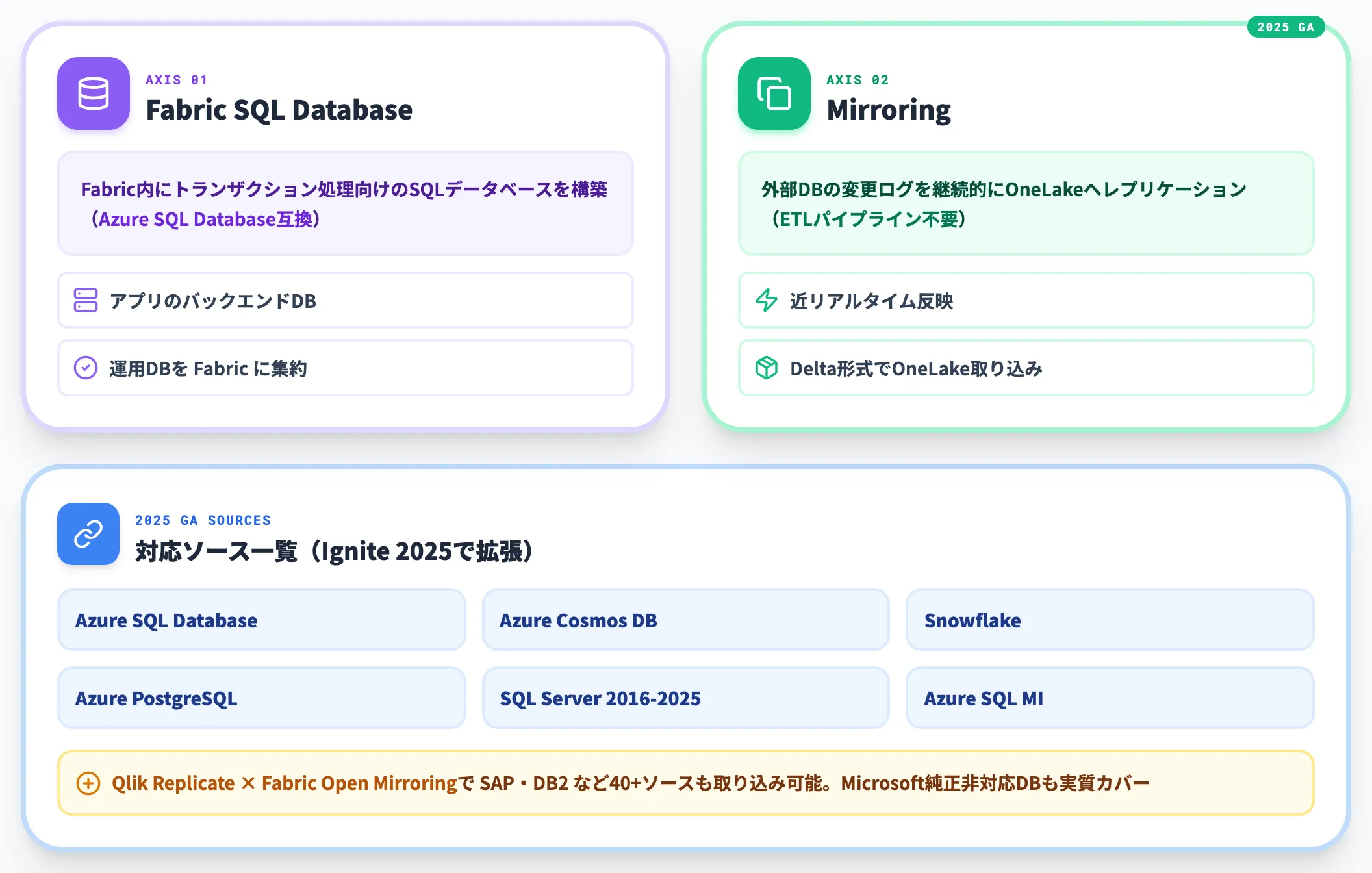Image resolution: width=1372 pixels, height=873 pixels.
Task: Click the 近リアルタイム反映 row
Action: pyautogui.click(x=1026, y=300)
